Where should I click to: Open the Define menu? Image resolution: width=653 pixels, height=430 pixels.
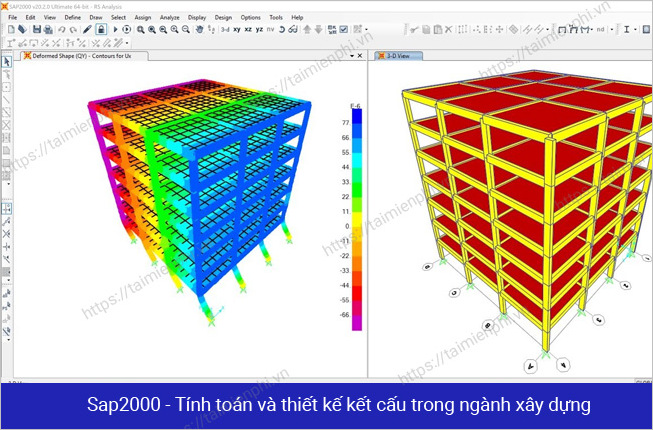coord(72,17)
